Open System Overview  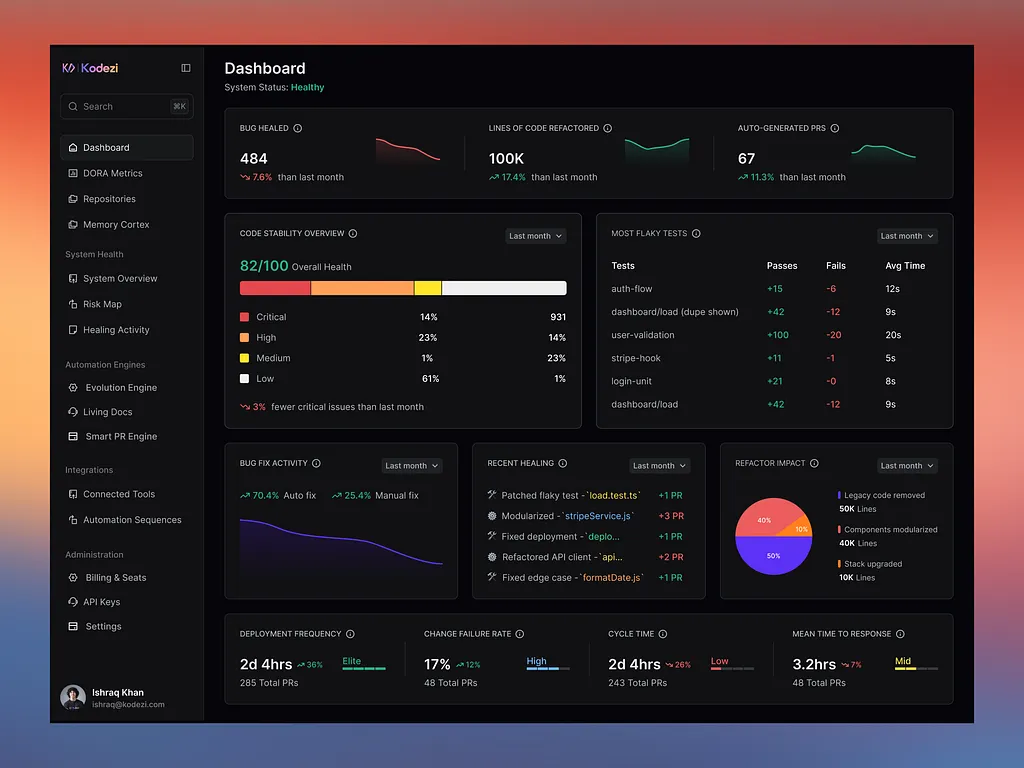point(127,278)
